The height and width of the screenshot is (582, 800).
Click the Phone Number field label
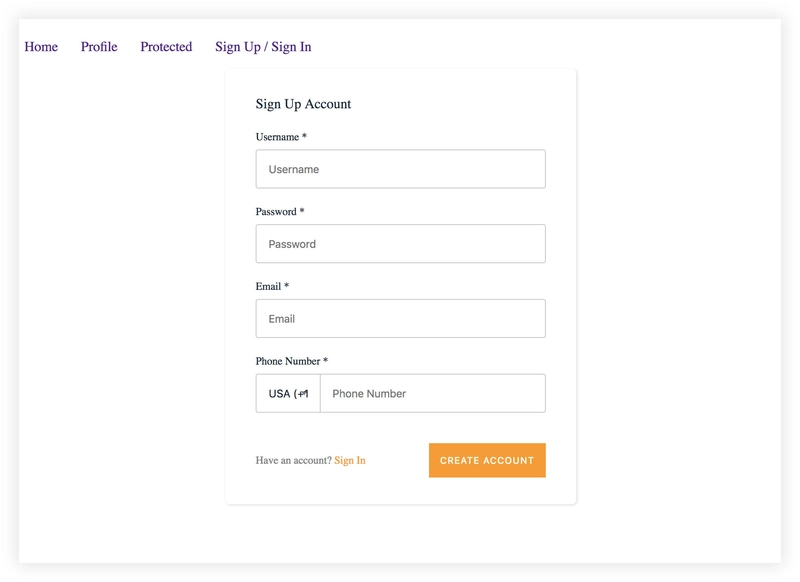[288, 361]
